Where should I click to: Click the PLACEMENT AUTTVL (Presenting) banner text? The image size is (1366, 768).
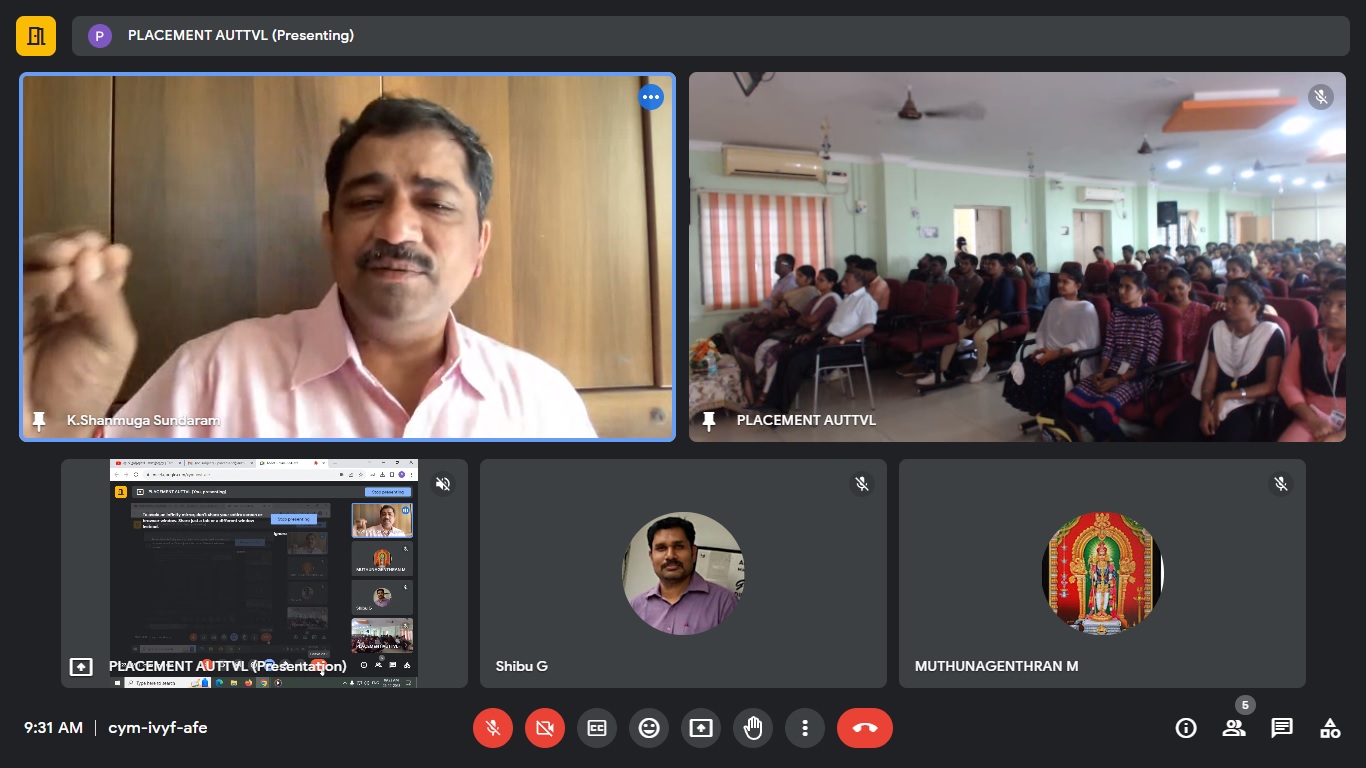(241, 36)
